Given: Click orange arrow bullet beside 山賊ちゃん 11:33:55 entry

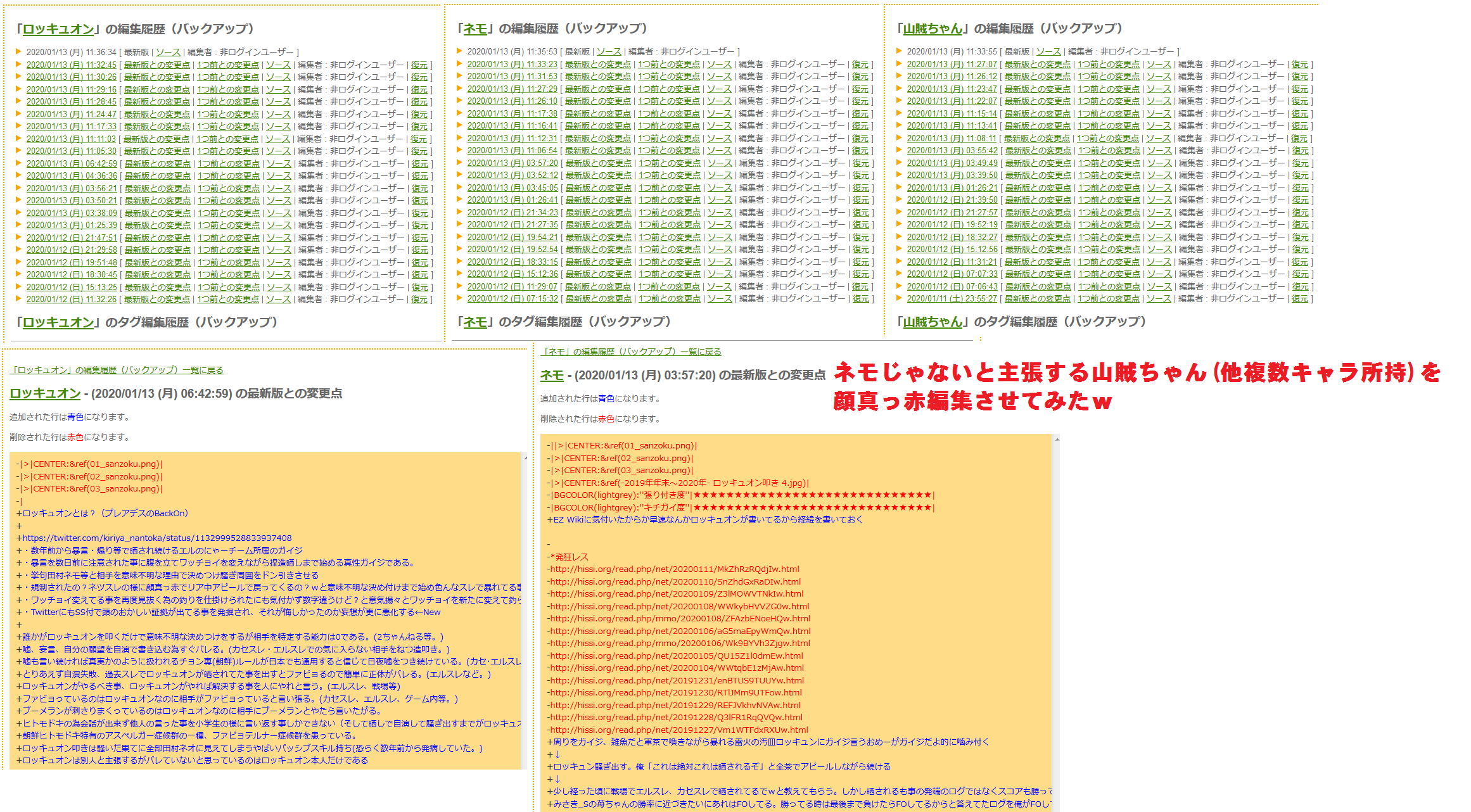Looking at the screenshot, I should [x=900, y=51].
